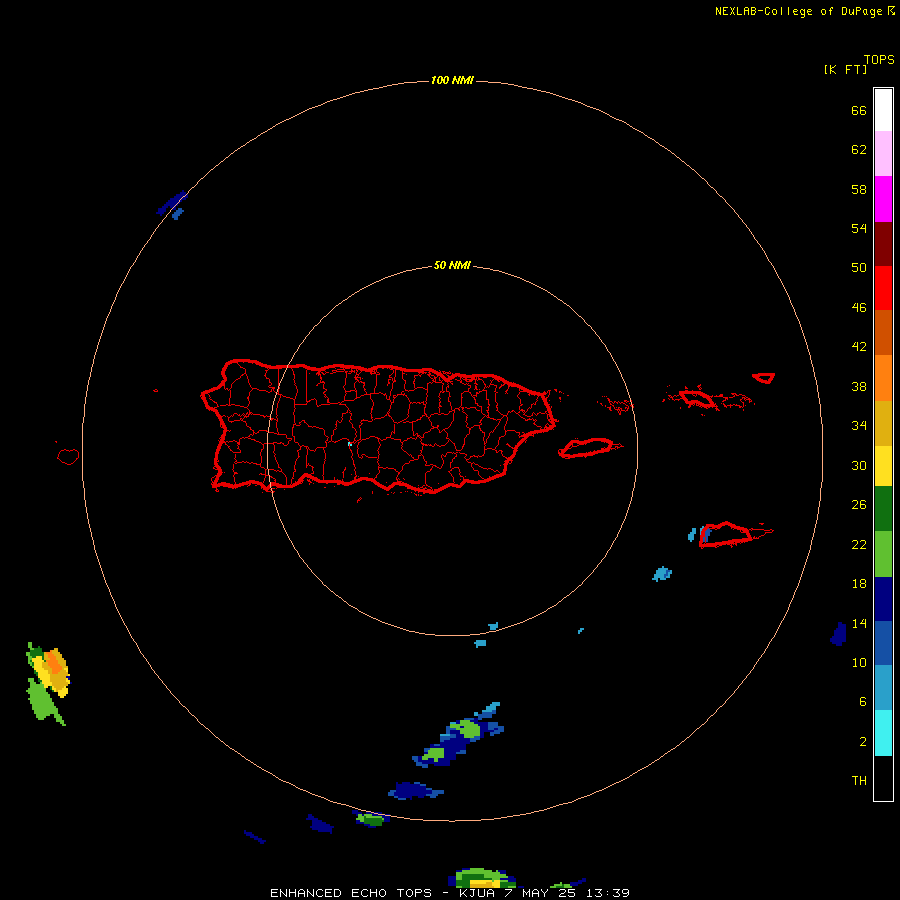Click the dark green 30 kft legend swatch
The image size is (900, 900).
coord(883,509)
